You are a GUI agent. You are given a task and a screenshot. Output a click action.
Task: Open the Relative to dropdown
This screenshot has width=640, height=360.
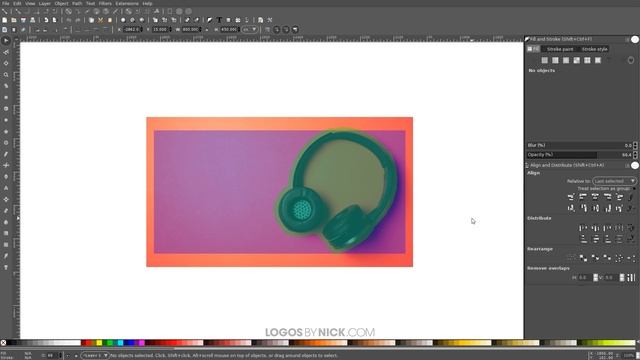click(614, 181)
